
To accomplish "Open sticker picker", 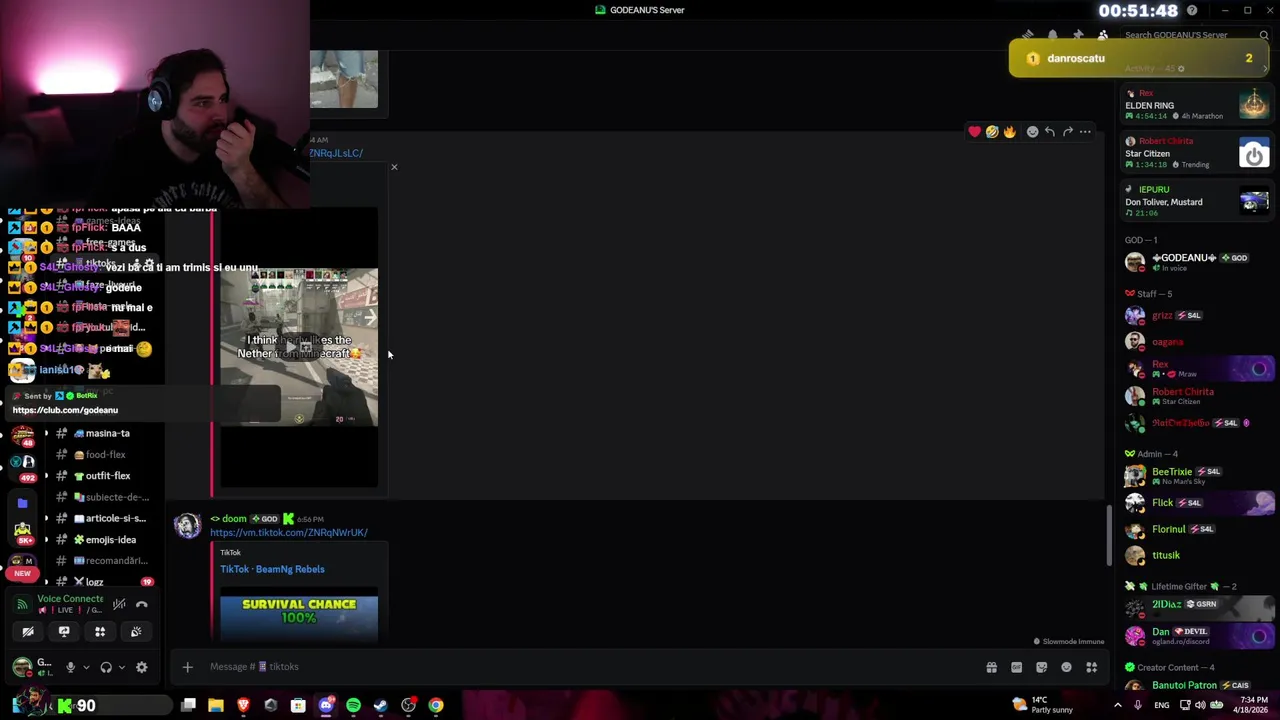I will tap(1042, 667).
